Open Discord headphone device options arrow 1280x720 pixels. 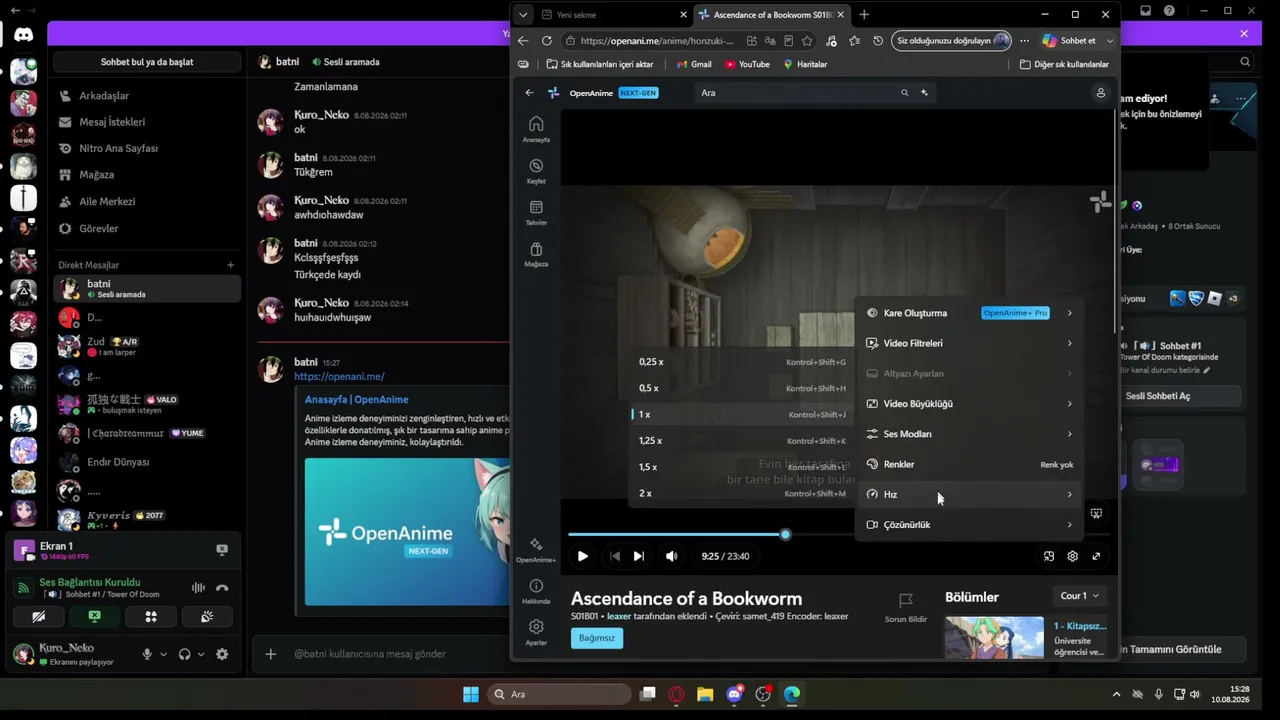[x=201, y=654]
